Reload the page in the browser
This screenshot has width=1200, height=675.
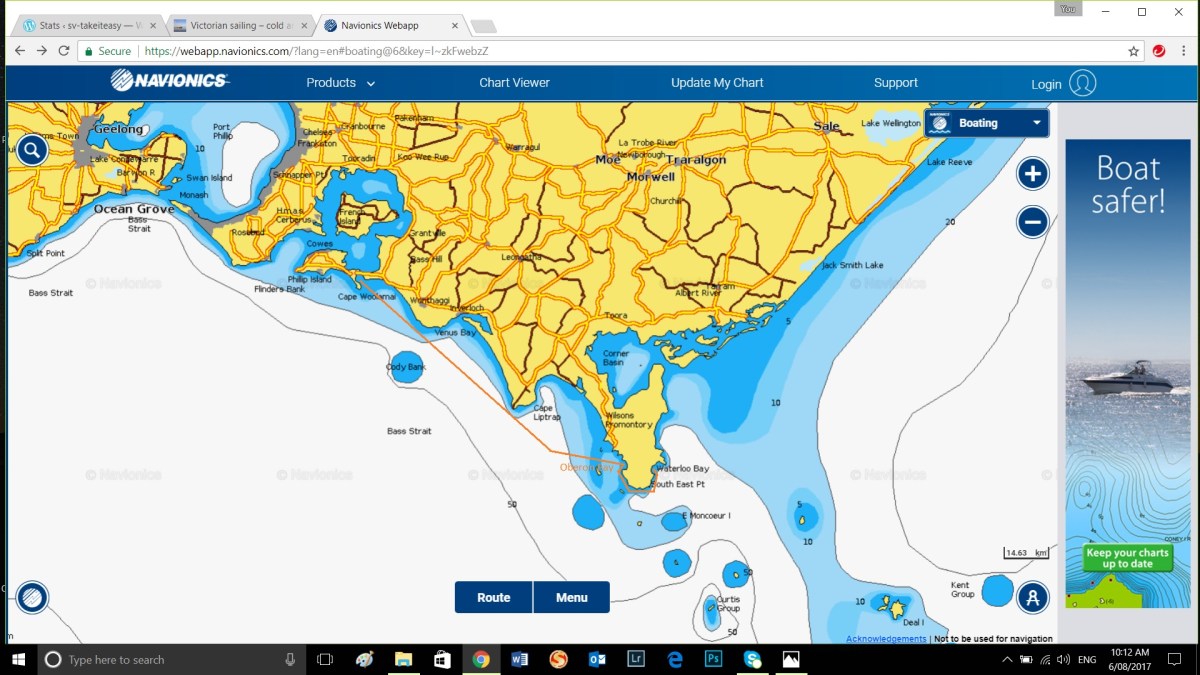pyautogui.click(x=65, y=51)
